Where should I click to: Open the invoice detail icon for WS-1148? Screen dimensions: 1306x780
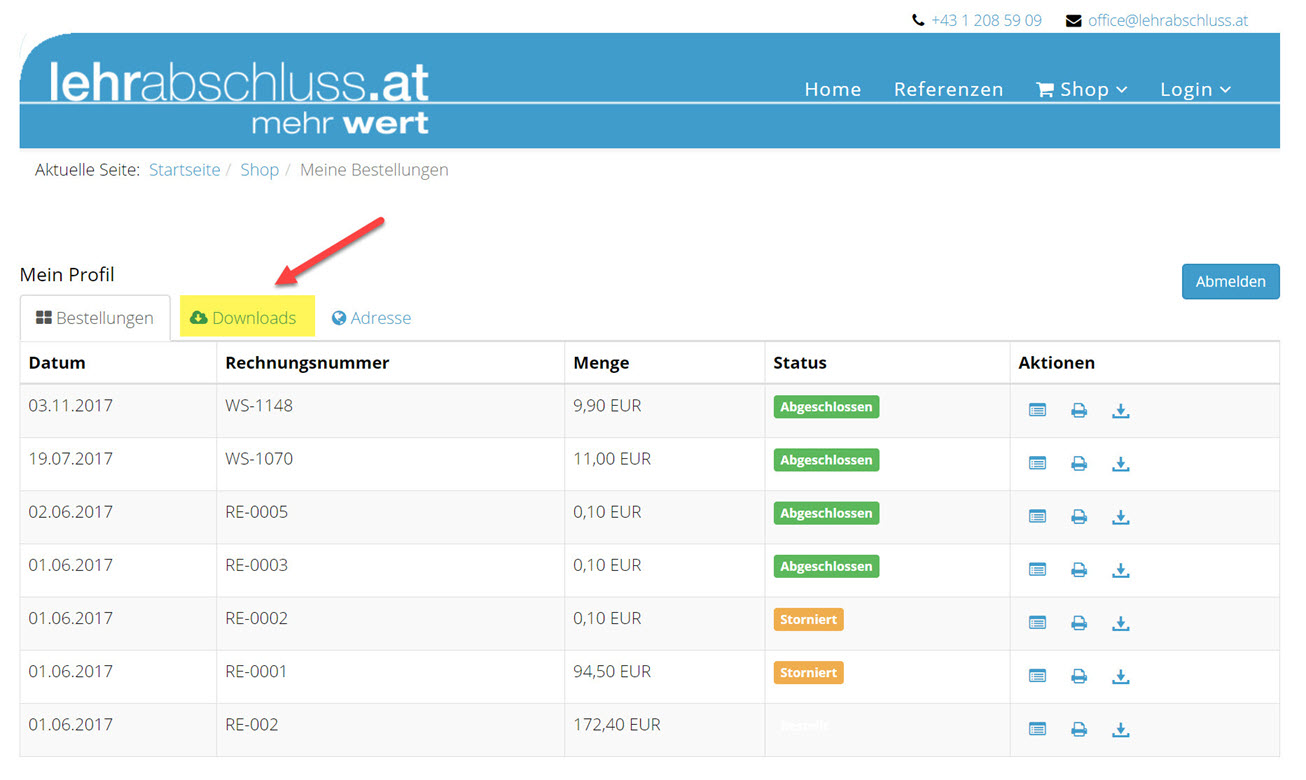tap(1037, 410)
